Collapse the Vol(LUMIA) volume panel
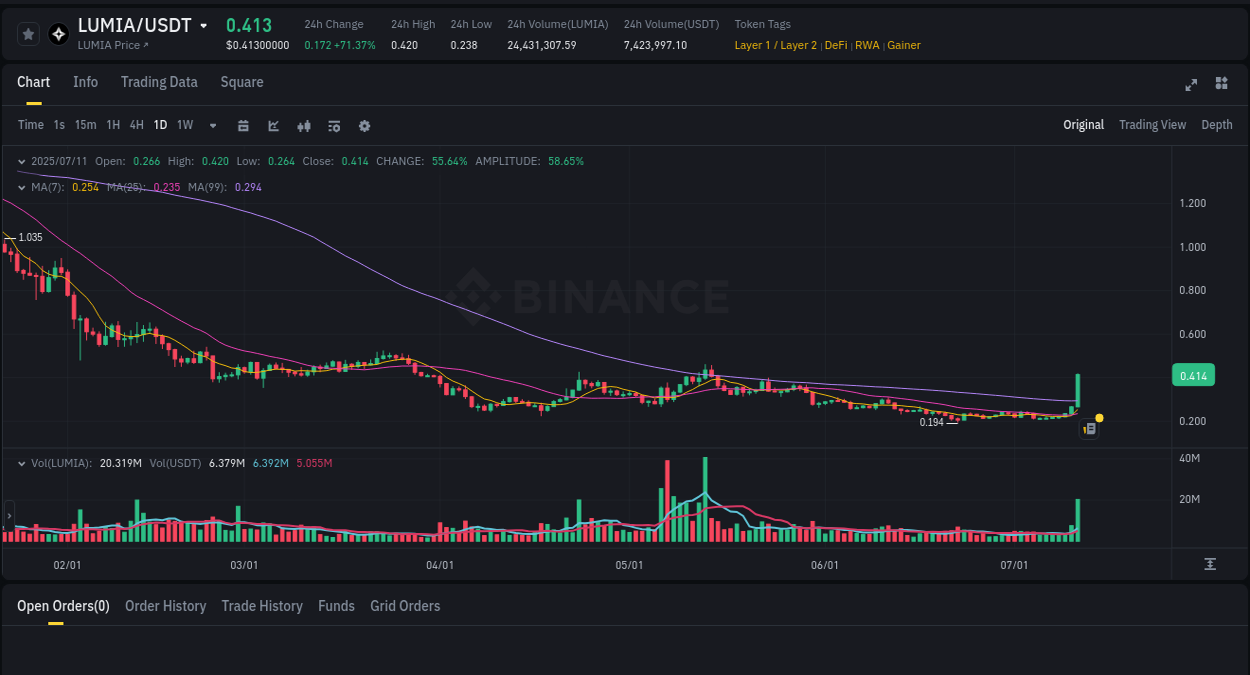Image resolution: width=1250 pixels, height=675 pixels. coord(21,463)
